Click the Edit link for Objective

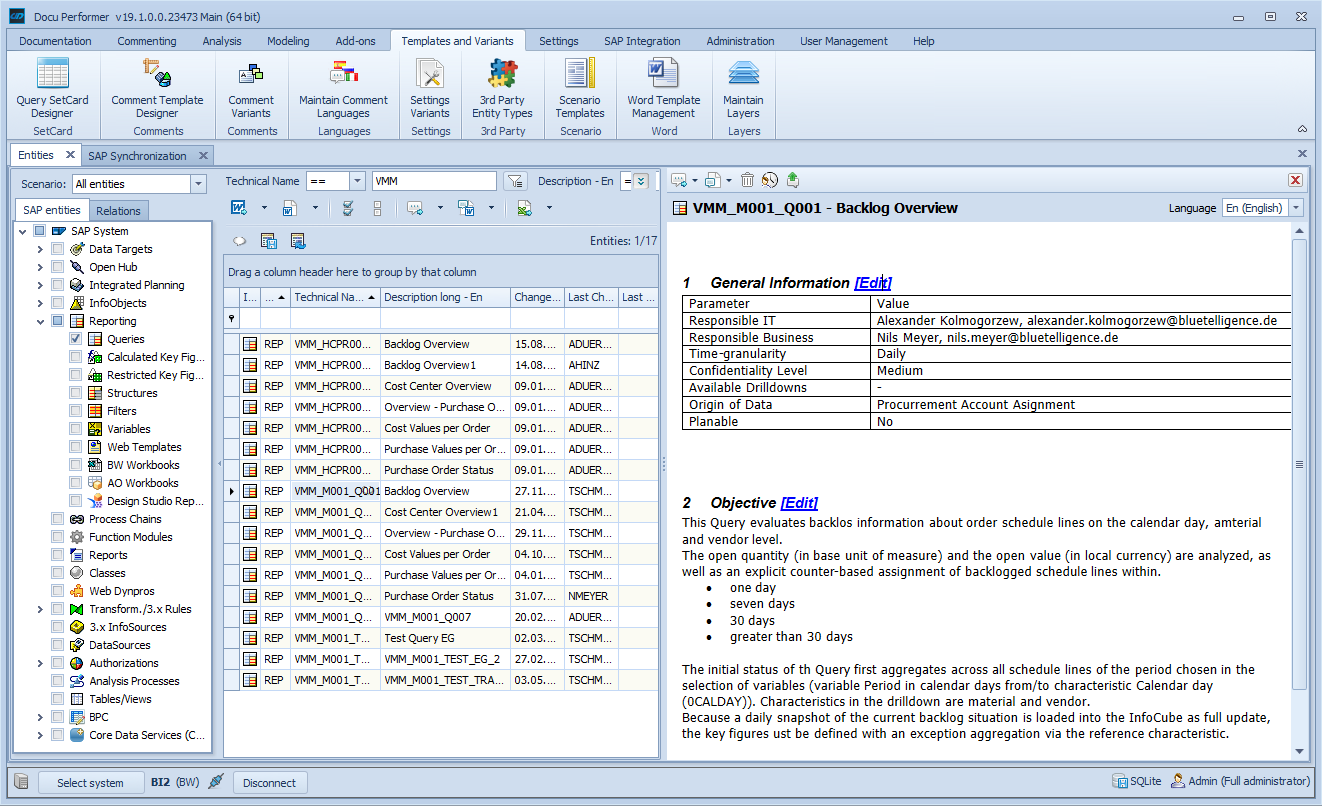click(x=799, y=503)
